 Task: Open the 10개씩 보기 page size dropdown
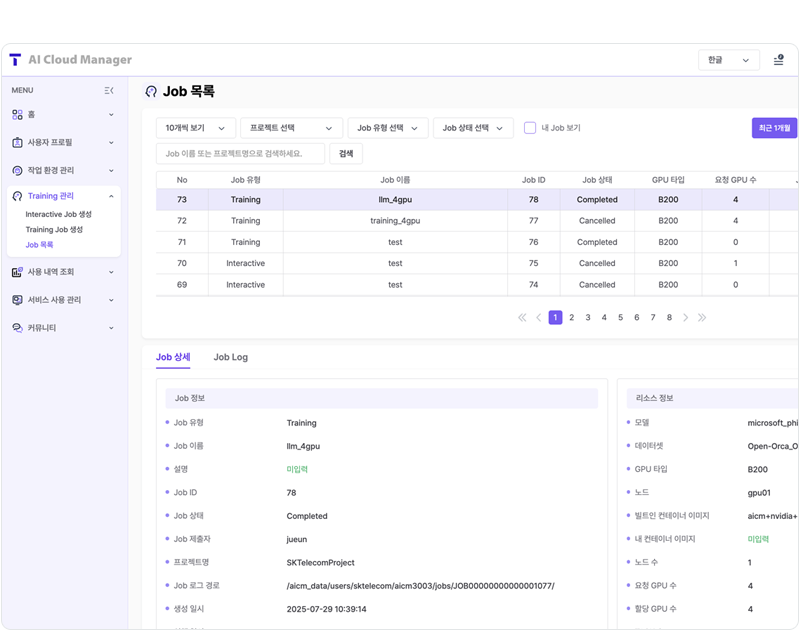coord(195,128)
